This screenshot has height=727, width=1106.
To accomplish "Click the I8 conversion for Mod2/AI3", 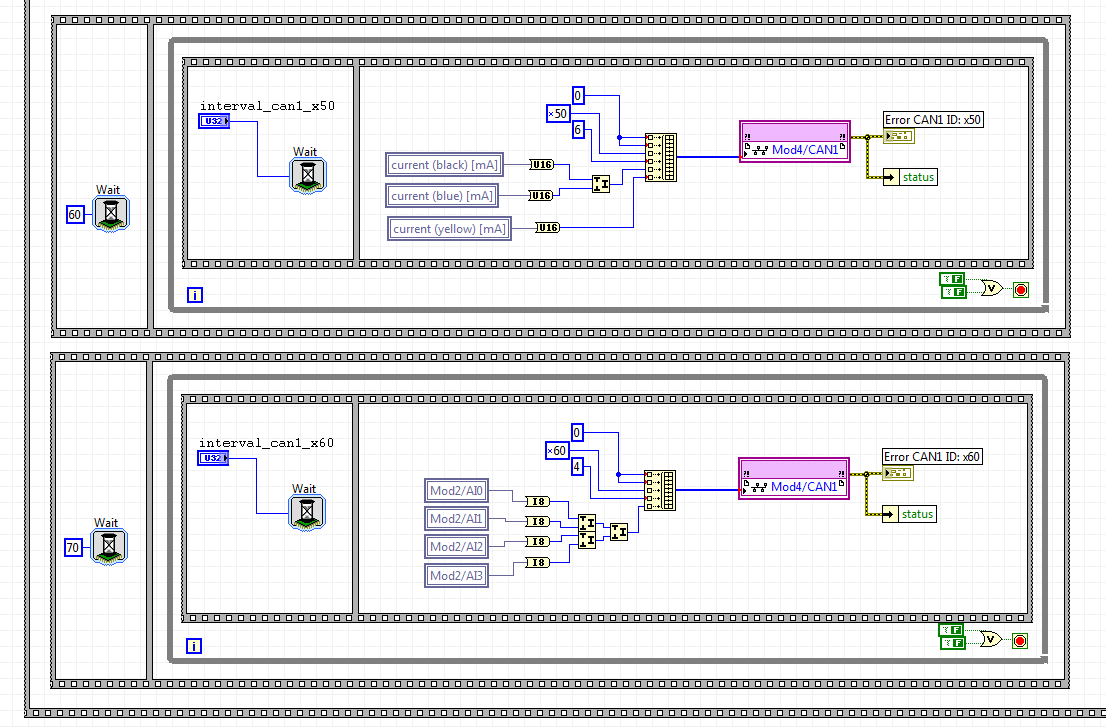I will 537,562.
